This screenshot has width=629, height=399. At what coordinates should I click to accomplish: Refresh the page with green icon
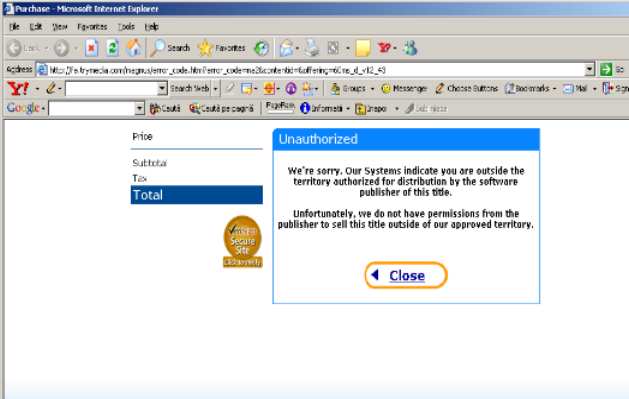[x=113, y=49]
